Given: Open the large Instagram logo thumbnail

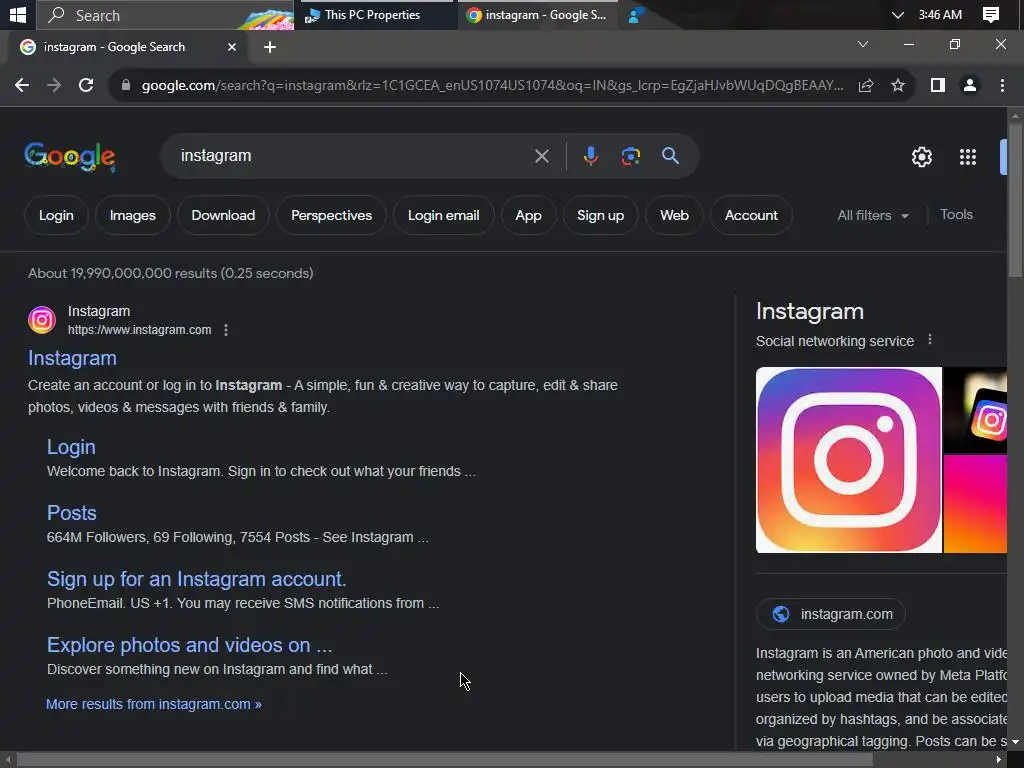Looking at the screenshot, I should point(848,460).
